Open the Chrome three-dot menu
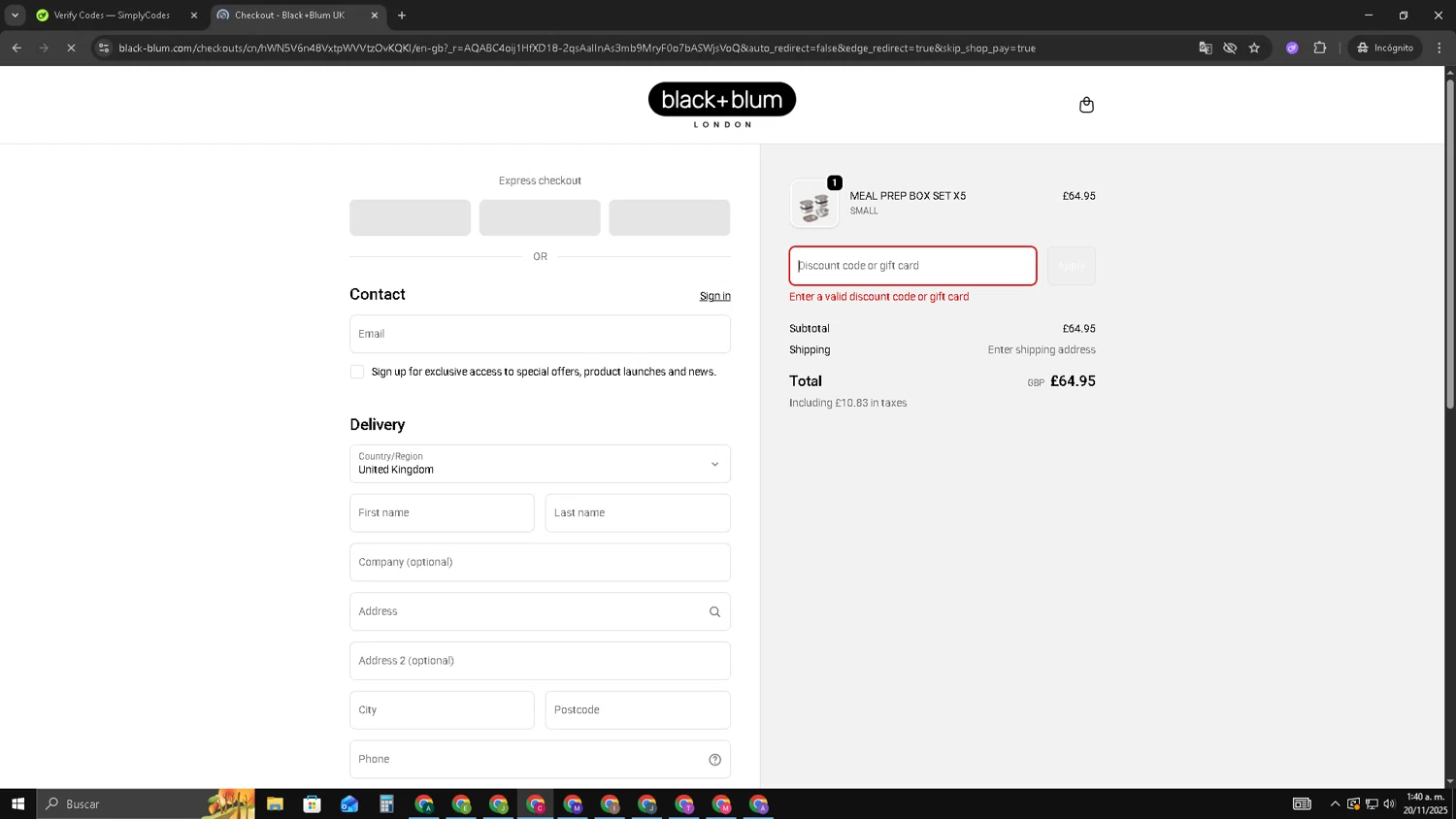 (x=1439, y=48)
